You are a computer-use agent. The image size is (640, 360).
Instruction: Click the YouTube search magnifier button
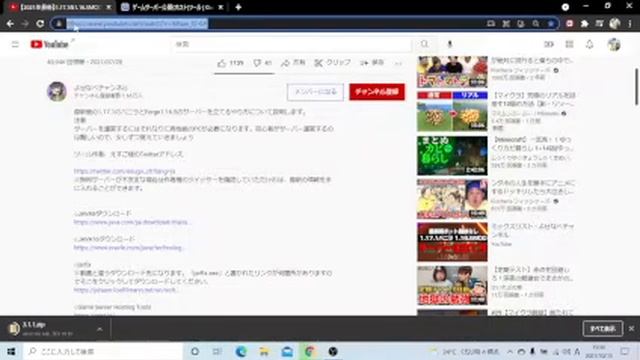tap(424, 44)
